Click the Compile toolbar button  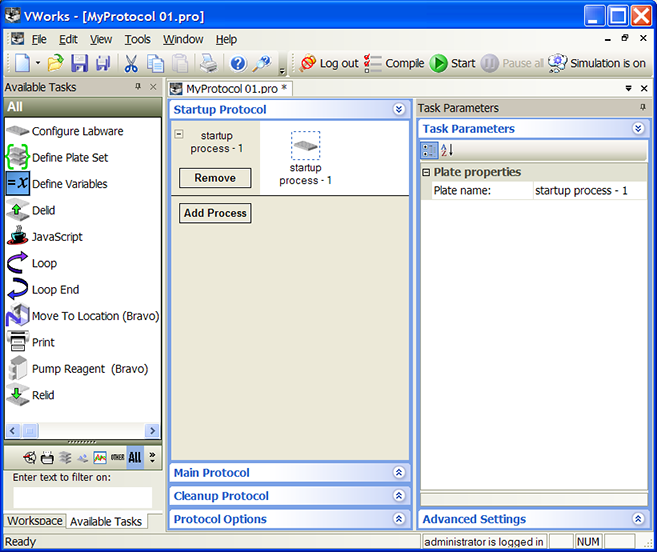(x=394, y=63)
